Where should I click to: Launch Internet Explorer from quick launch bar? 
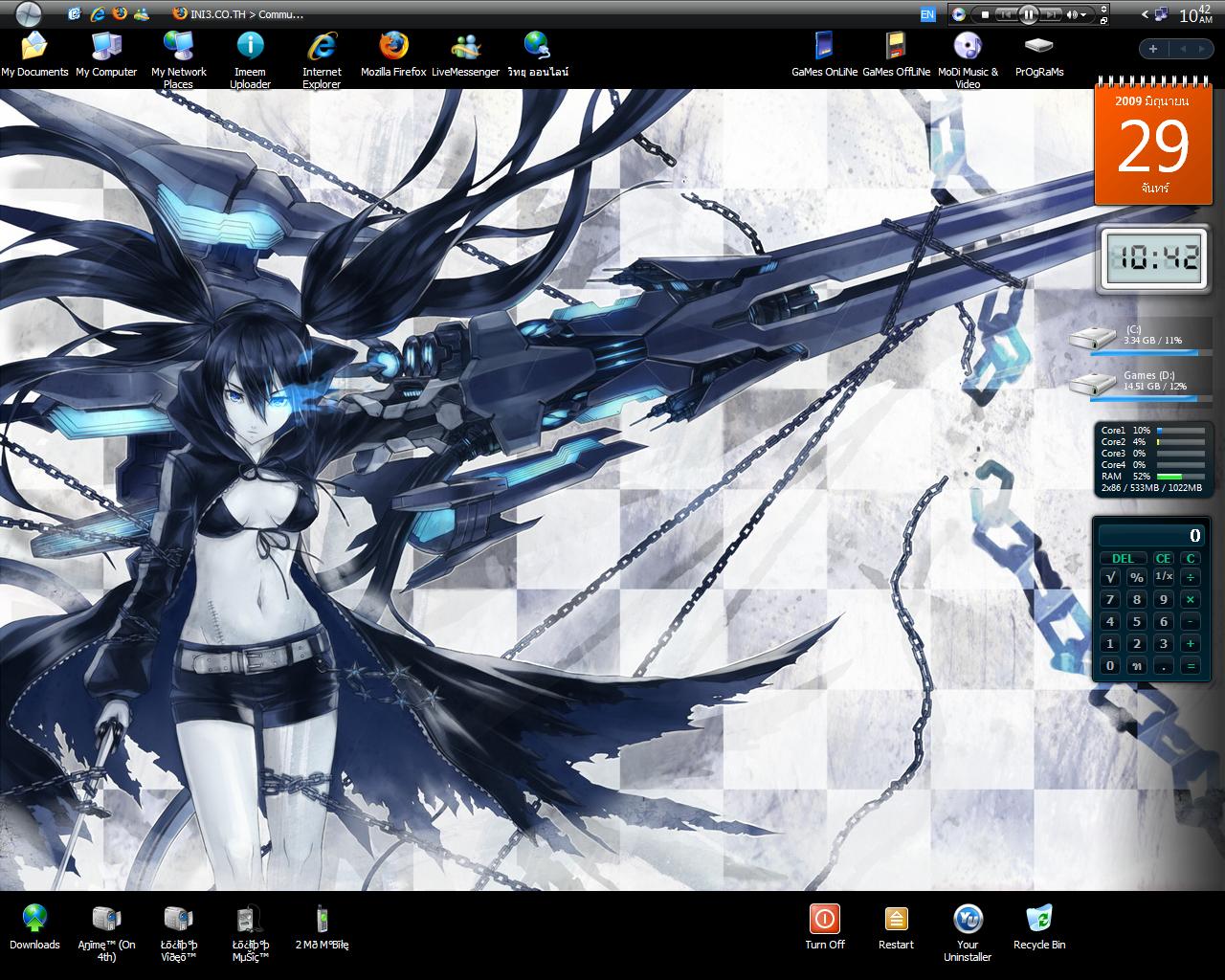click(97, 13)
